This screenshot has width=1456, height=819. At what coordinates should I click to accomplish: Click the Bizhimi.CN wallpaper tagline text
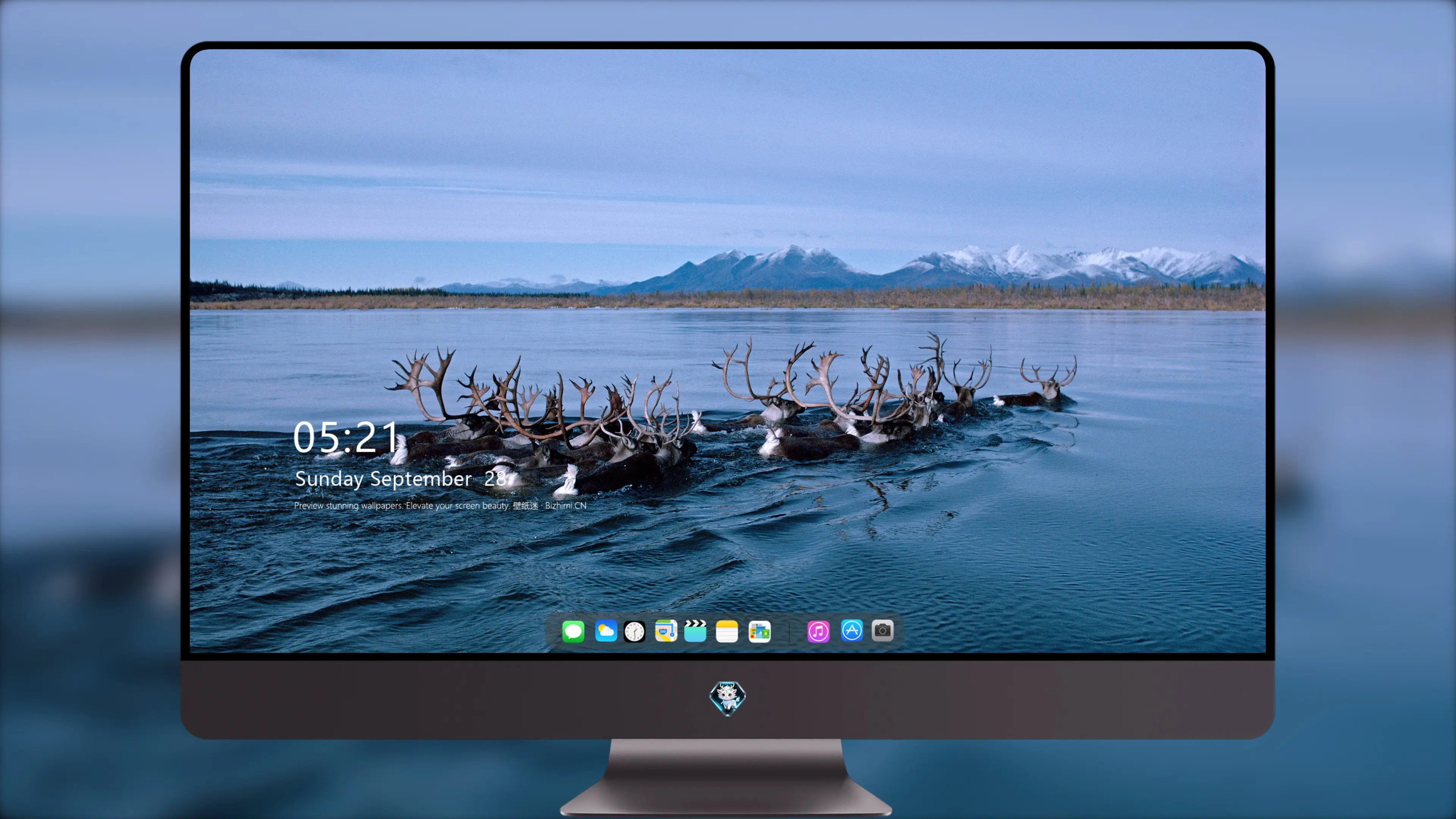pos(440,505)
